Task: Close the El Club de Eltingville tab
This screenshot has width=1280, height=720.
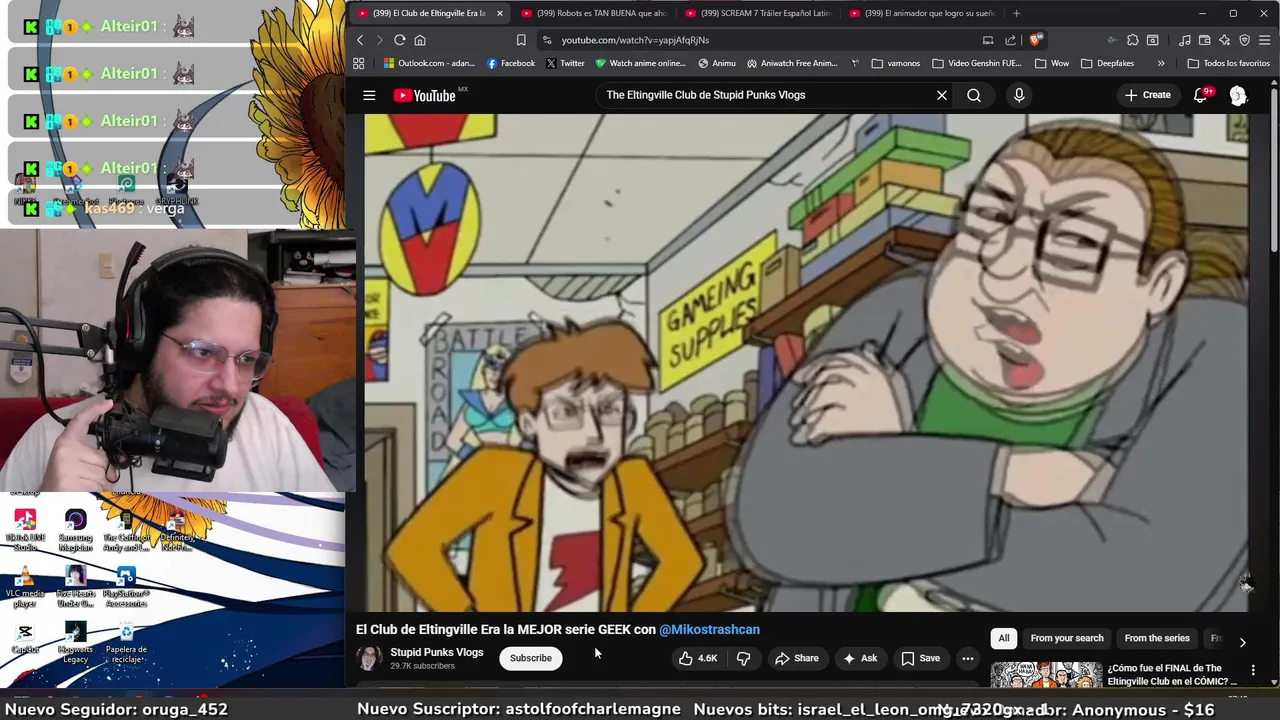Action: coord(499,13)
